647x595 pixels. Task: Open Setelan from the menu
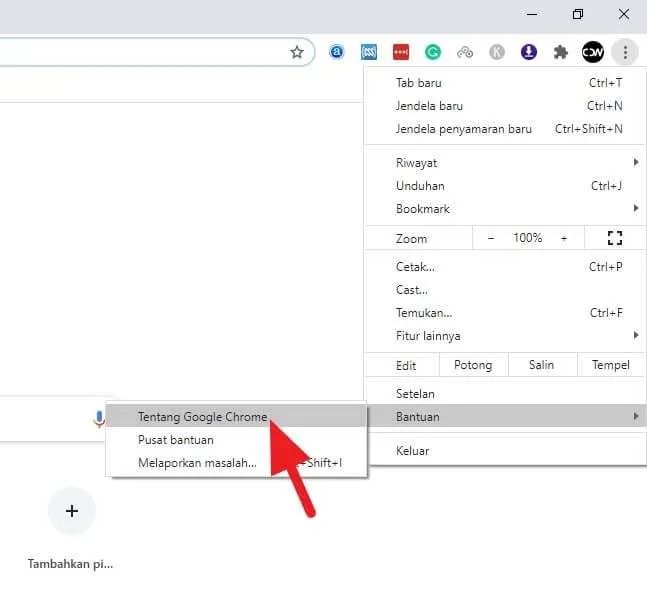(x=505, y=394)
